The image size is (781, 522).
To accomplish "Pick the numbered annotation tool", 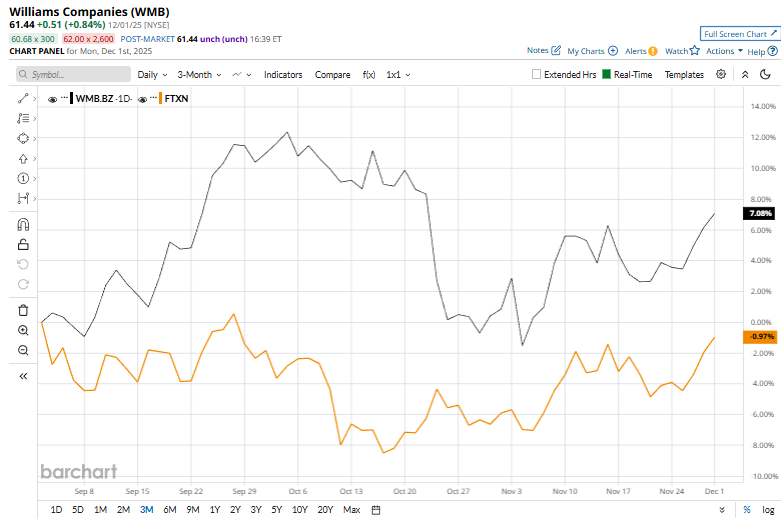I will tap(23, 178).
